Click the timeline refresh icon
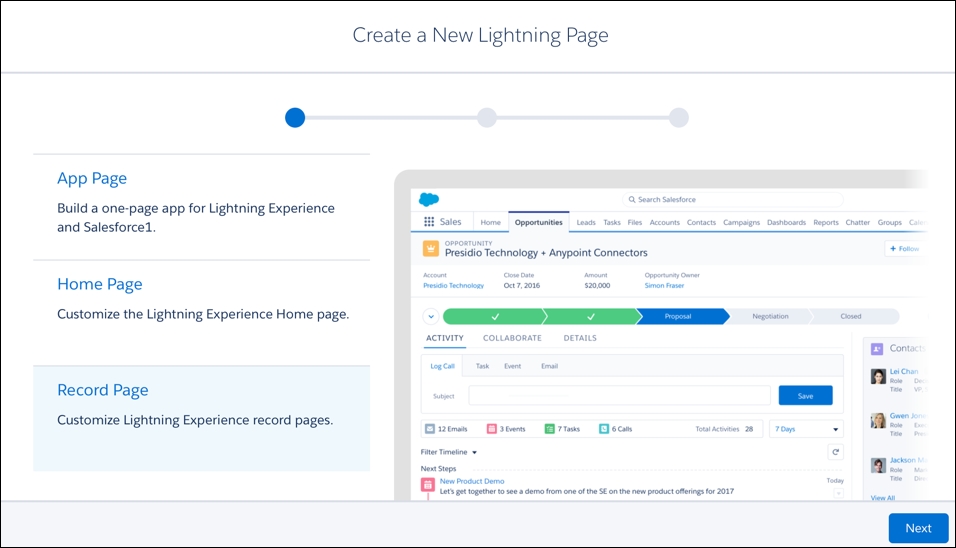Screen dimensions: 956x548 click(x=835, y=452)
